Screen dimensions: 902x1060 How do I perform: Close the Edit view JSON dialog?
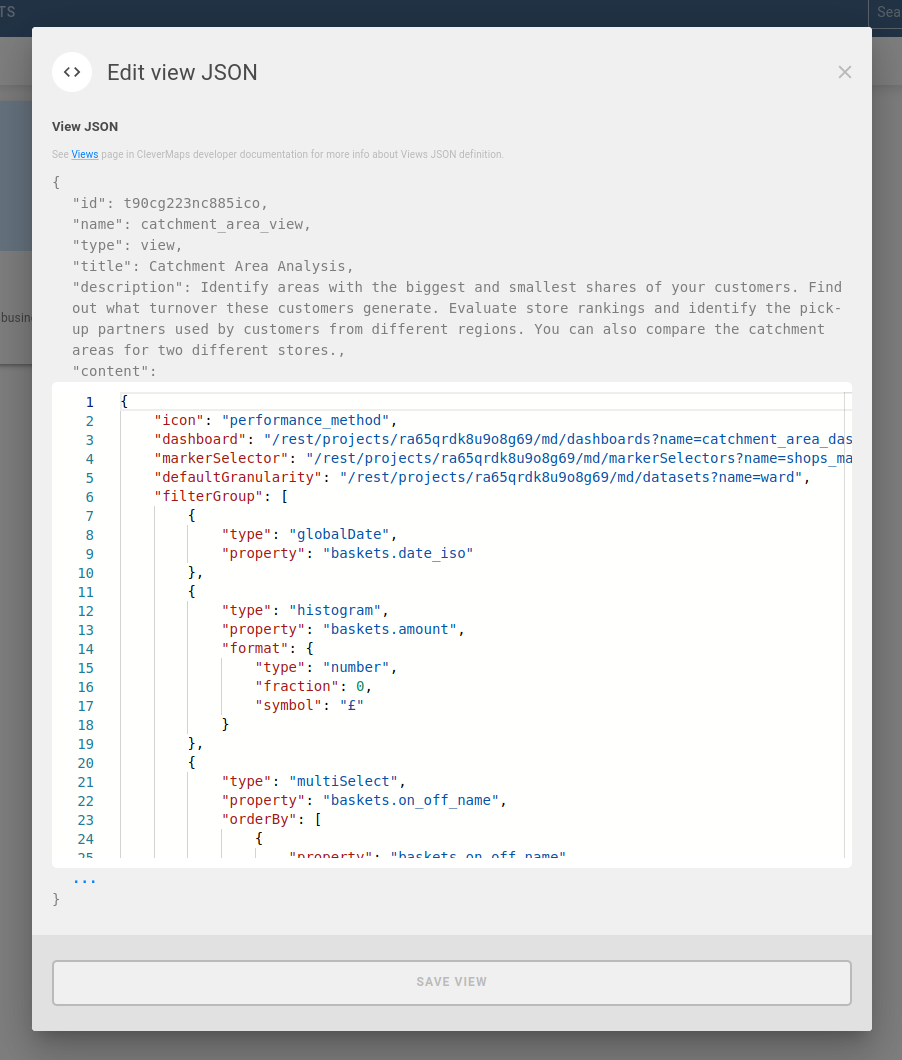(x=845, y=72)
